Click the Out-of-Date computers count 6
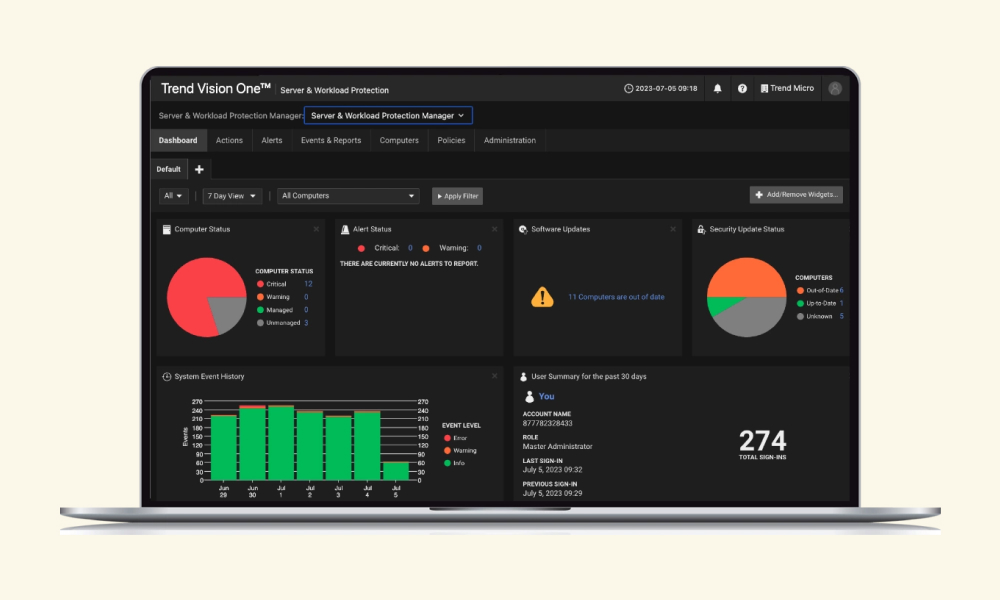The width and height of the screenshot is (1000, 600). [841, 290]
